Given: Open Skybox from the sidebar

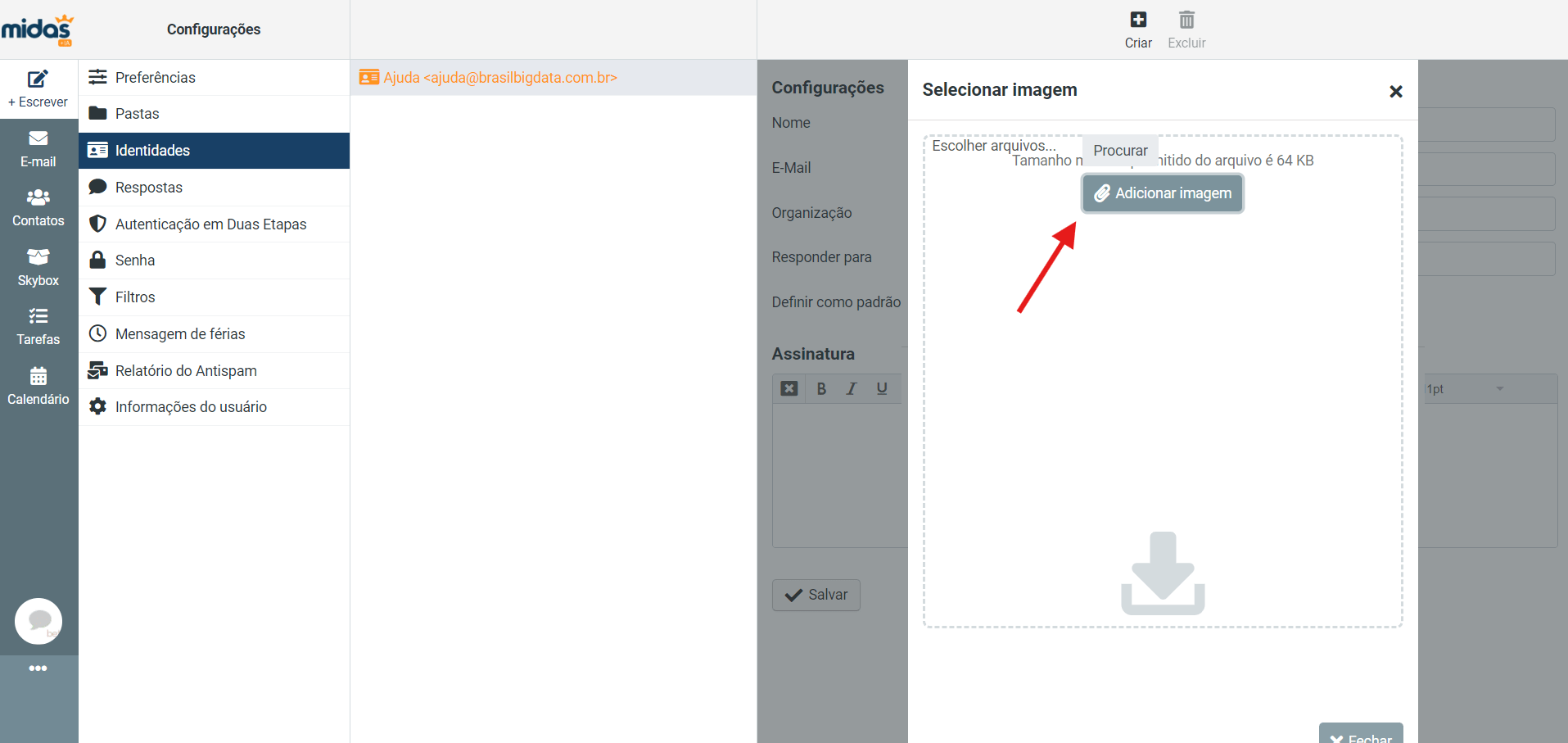Looking at the screenshot, I should pyautogui.click(x=38, y=268).
